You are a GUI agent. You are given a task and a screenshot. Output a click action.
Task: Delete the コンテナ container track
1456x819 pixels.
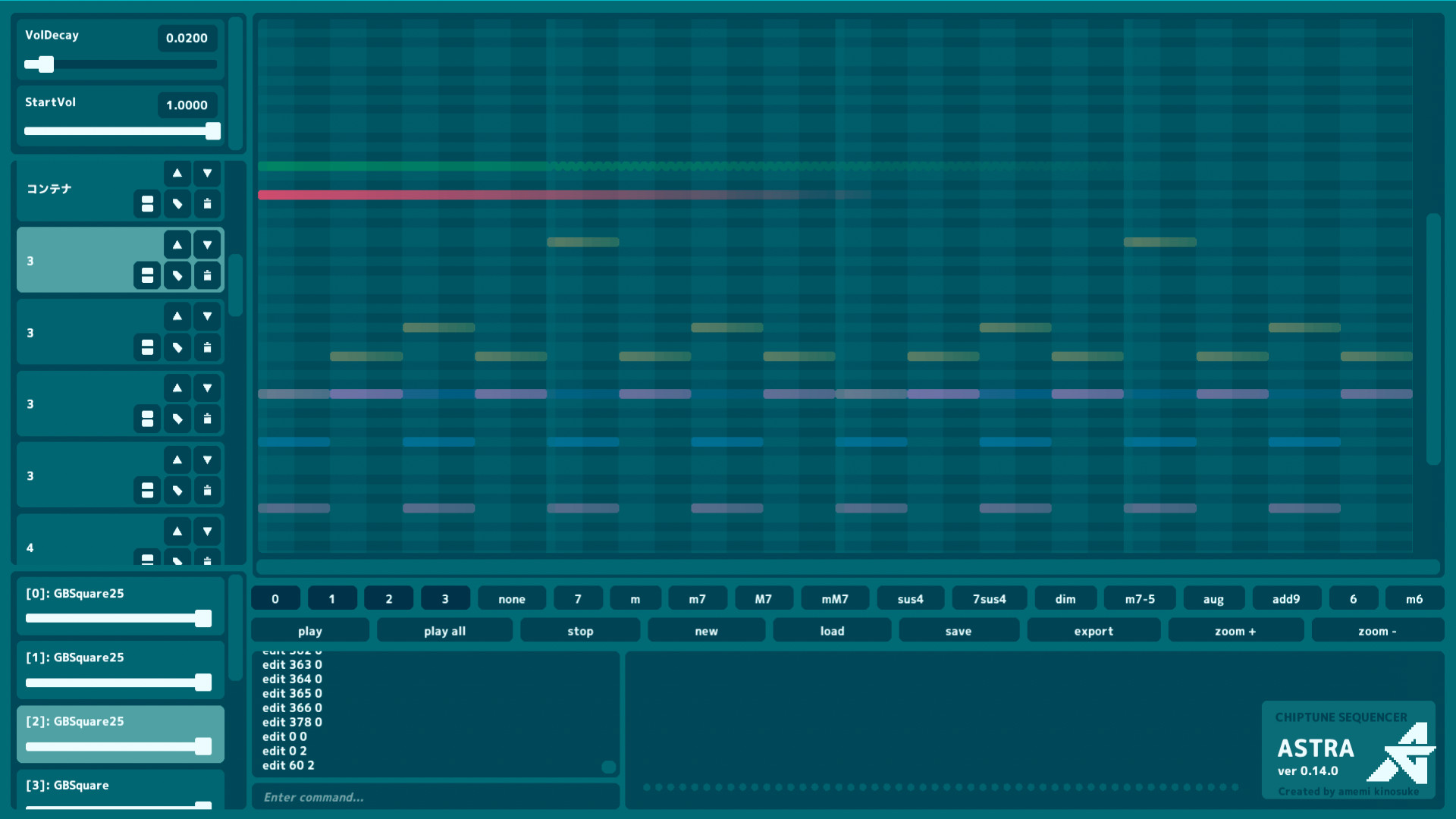coord(207,203)
